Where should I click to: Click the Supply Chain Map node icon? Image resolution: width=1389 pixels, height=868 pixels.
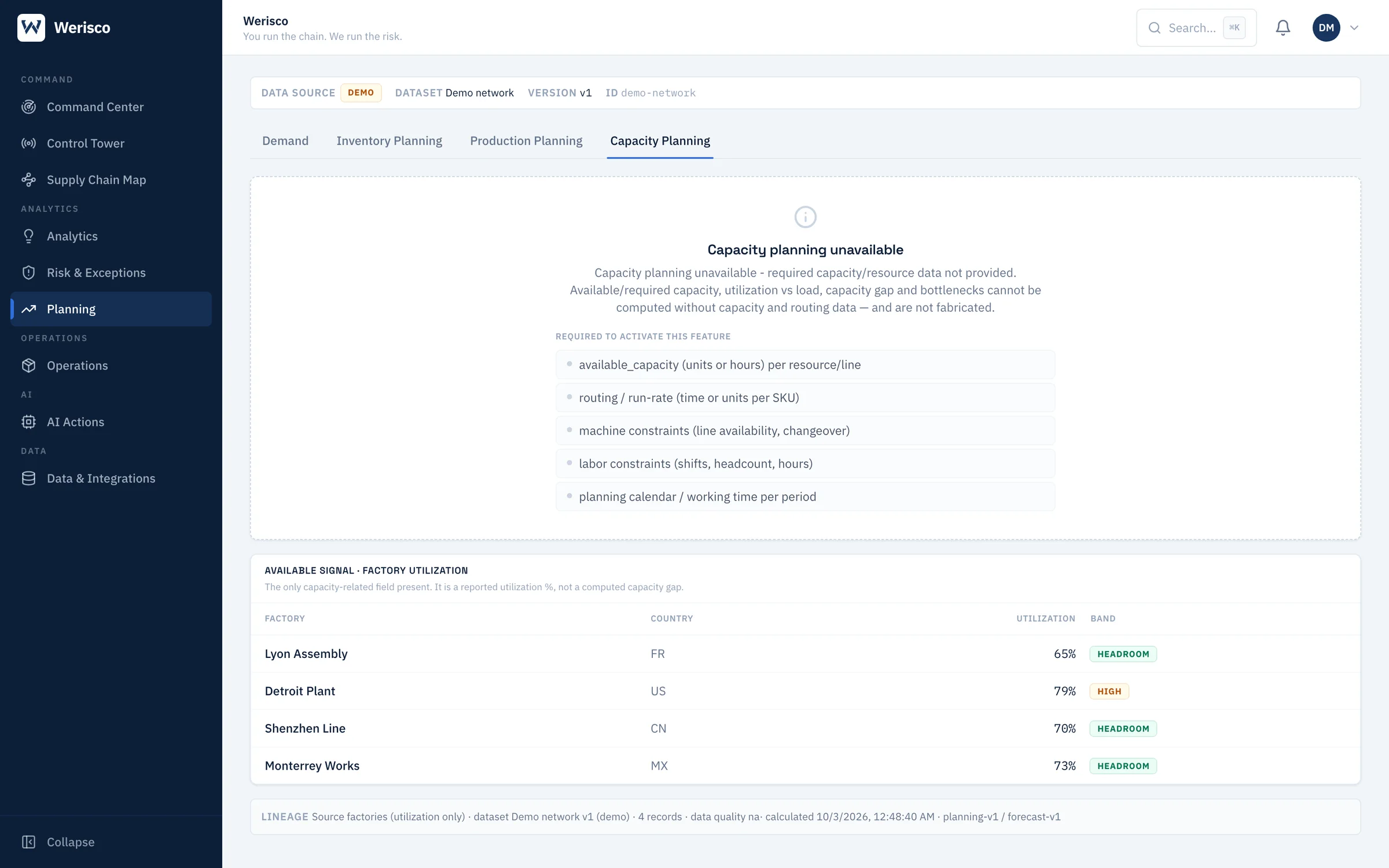(x=28, y=180)
